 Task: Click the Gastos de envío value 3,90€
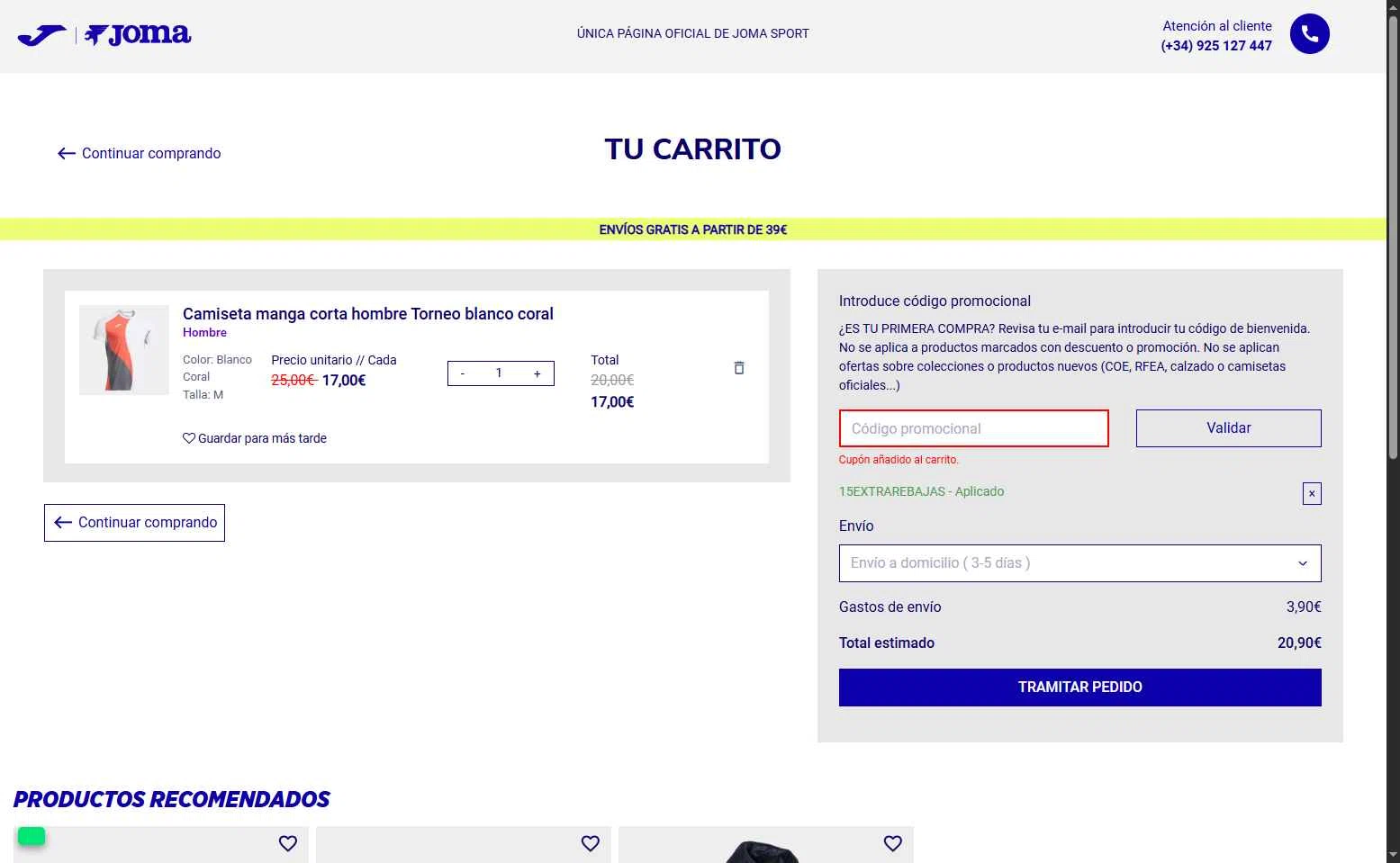pos(1304,607)
